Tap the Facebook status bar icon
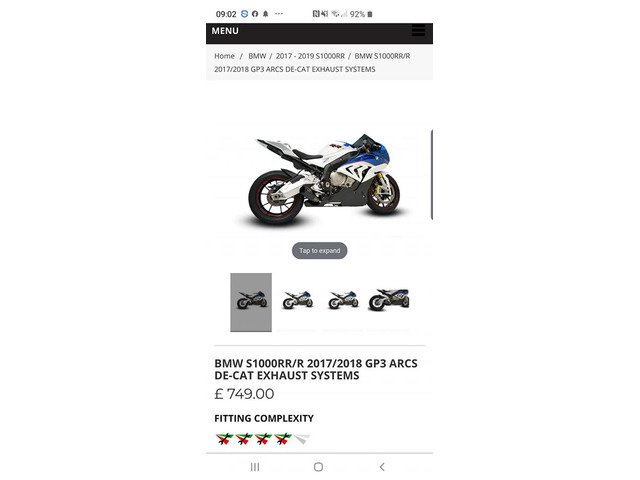The image size is (640, 480). coord(255,14)
